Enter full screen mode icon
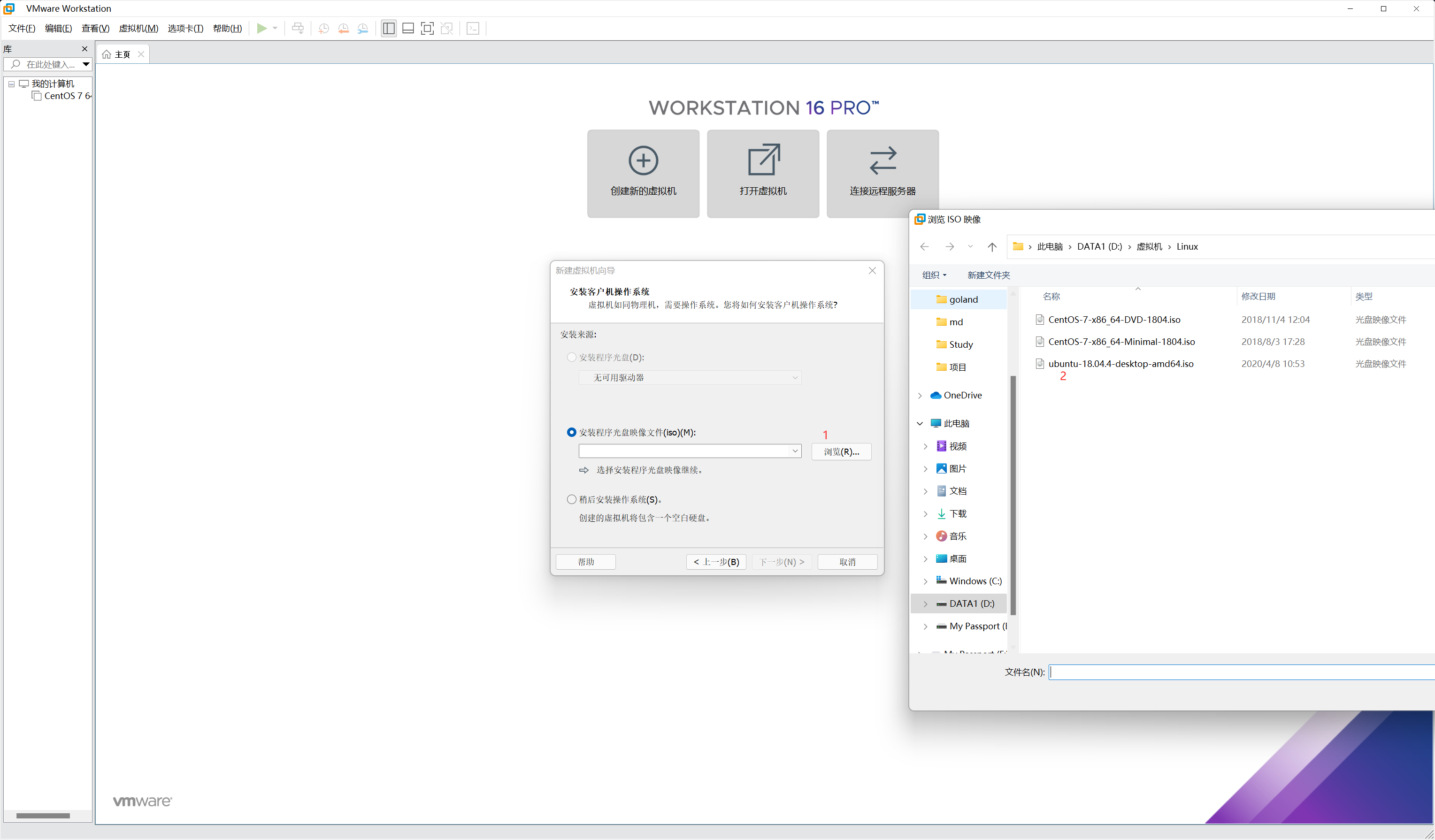Viewport: 1435px width, 840px height. [427, 29]
